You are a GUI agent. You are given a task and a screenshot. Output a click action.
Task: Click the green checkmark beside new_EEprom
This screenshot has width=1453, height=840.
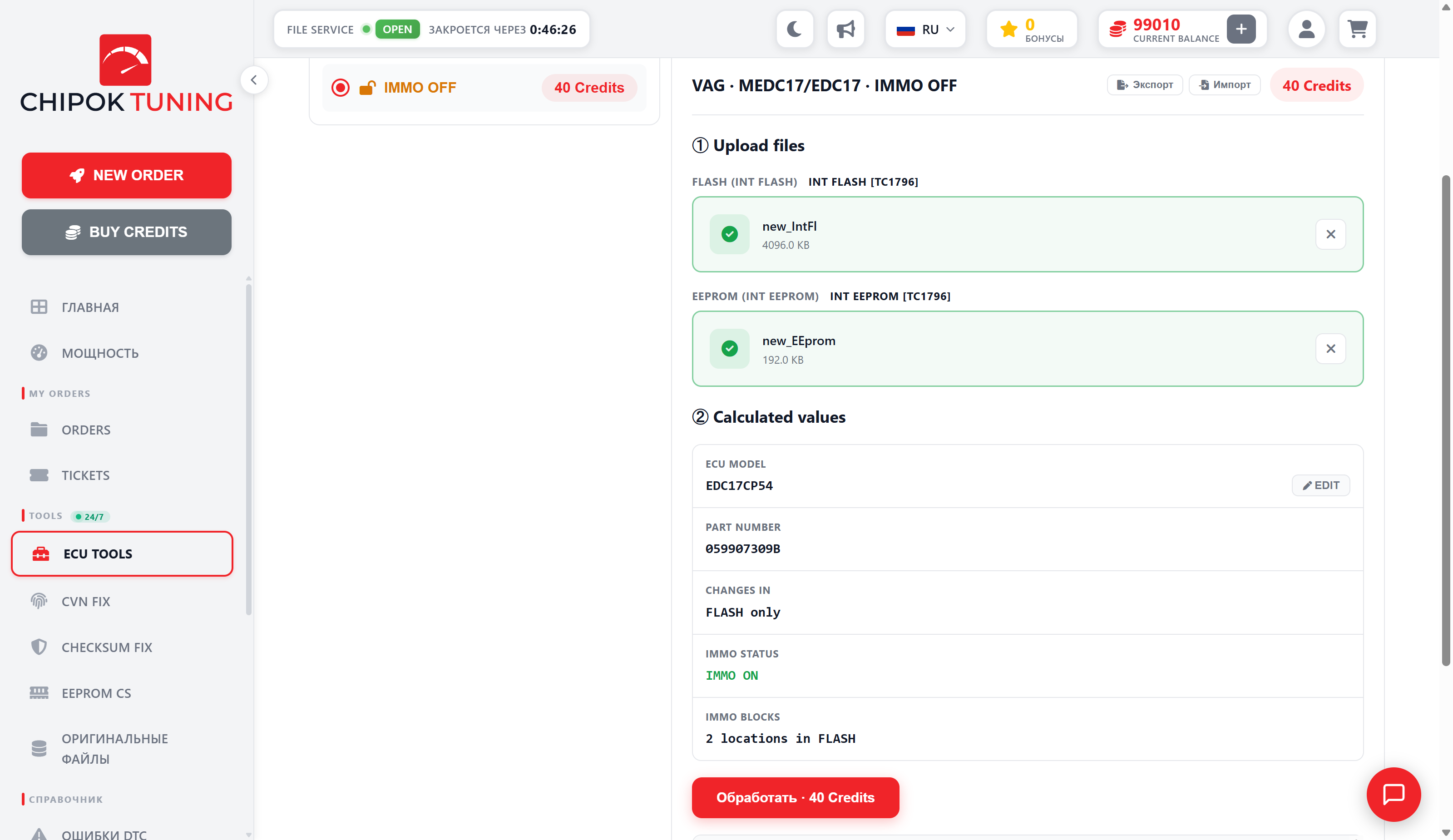pos(729,349)
